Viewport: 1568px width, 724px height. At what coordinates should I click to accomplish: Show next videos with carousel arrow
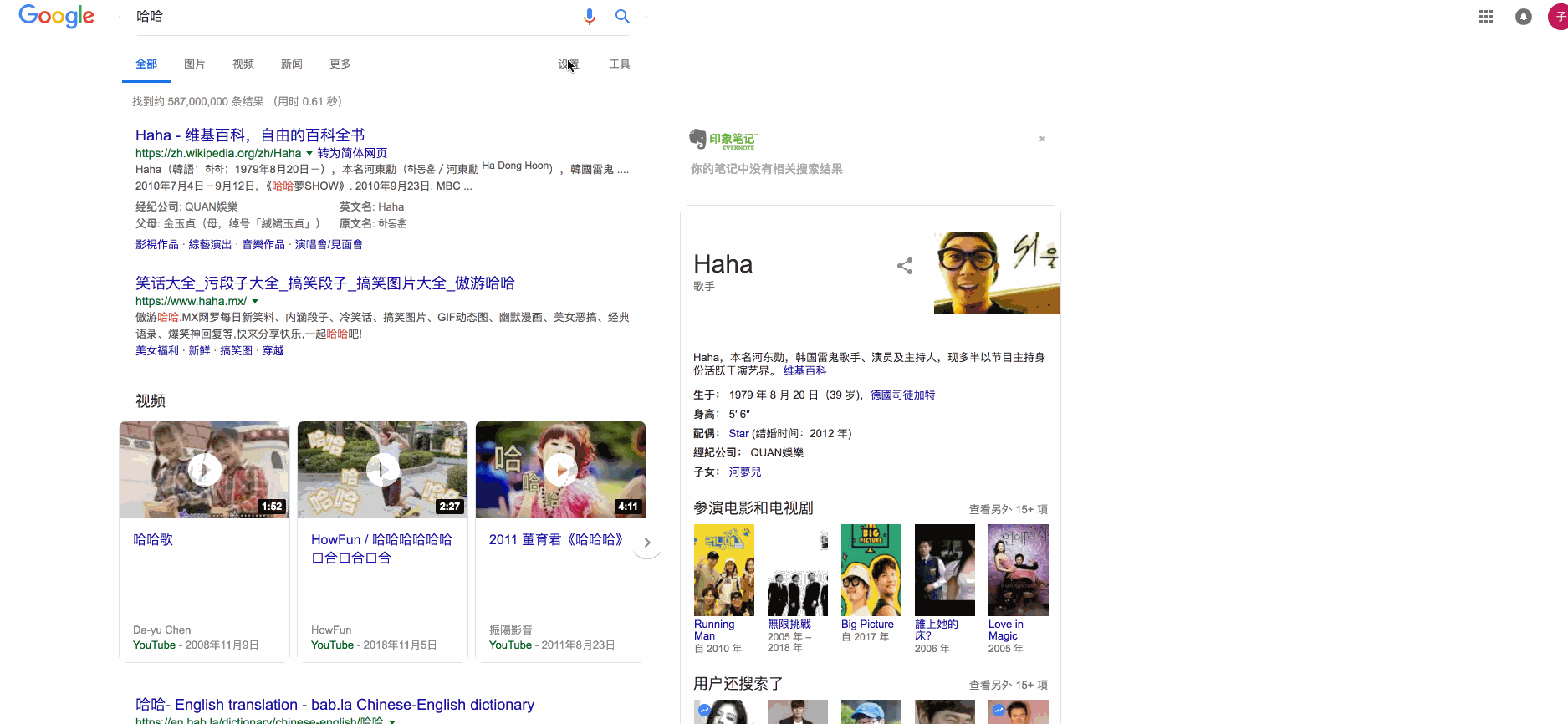pos(647,543)
